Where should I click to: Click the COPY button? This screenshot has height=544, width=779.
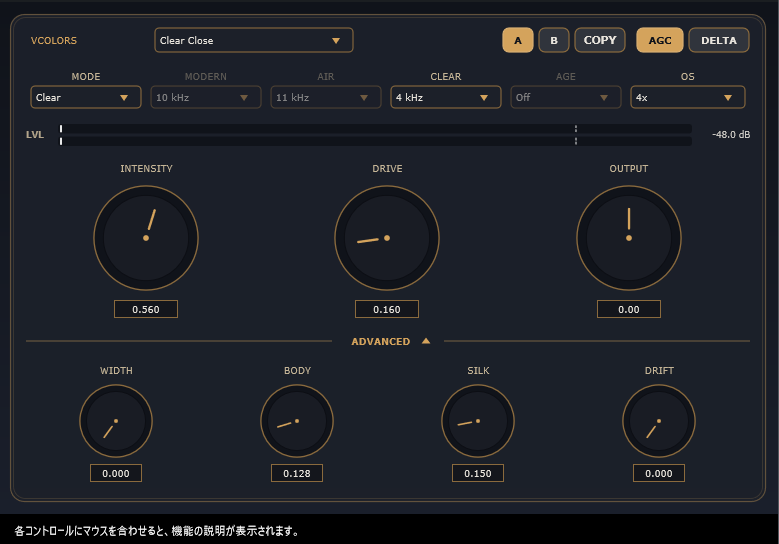click(600, 40)
